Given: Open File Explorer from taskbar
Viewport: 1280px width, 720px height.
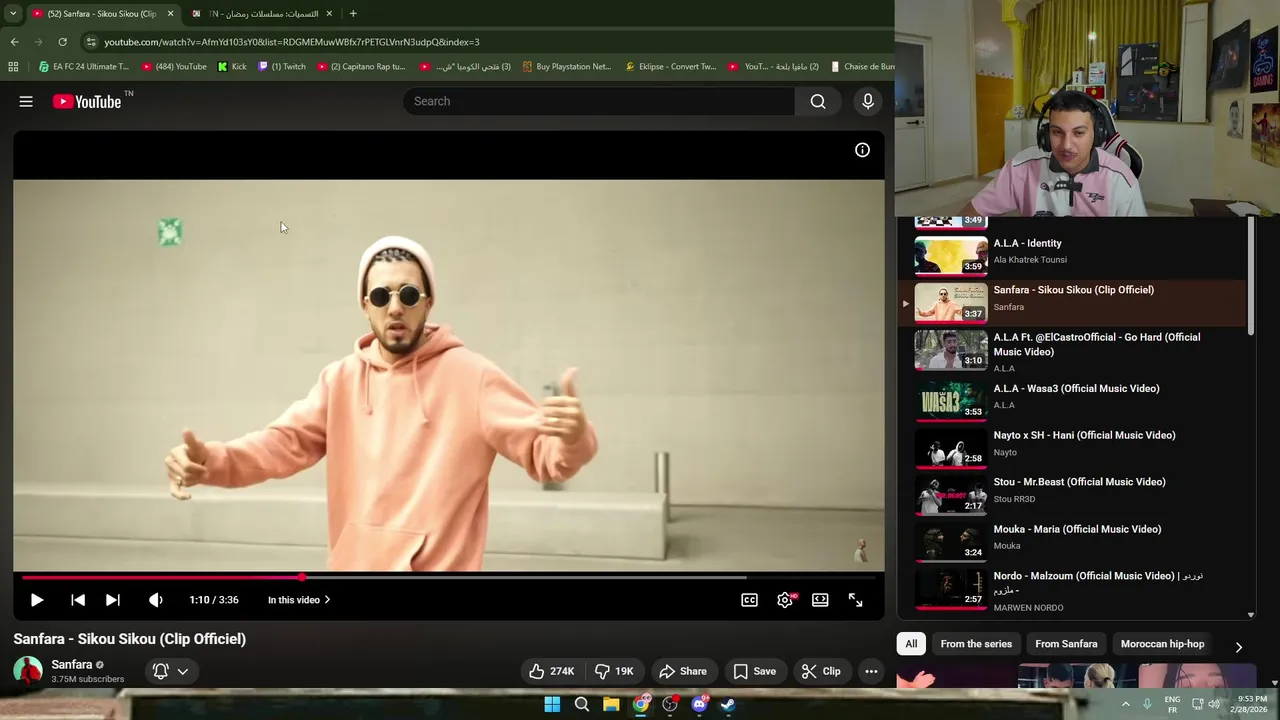Looking at the screenshot, I should click(x=611, y=704).
